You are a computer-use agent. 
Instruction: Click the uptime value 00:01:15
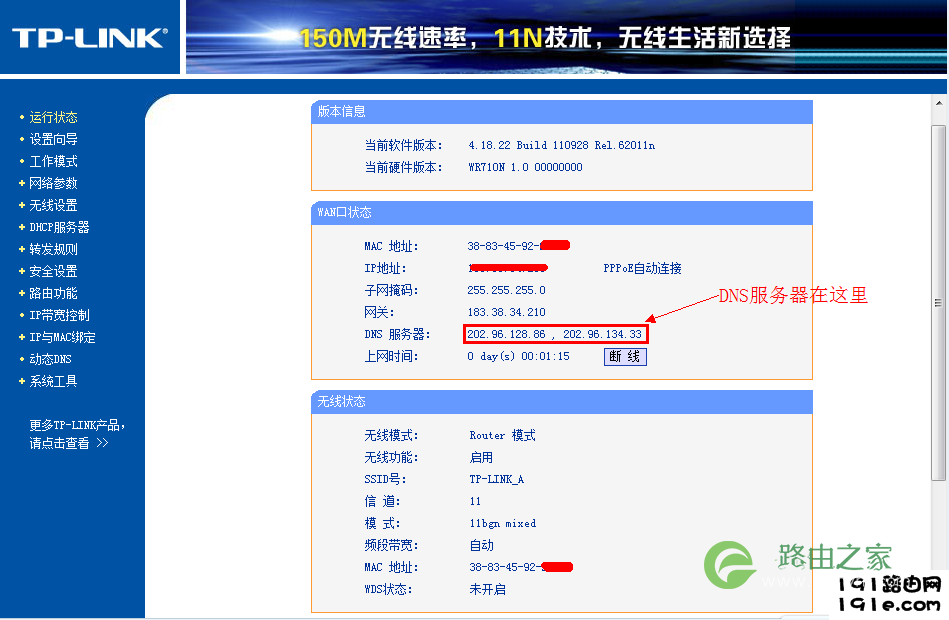[x=545, y=356]
